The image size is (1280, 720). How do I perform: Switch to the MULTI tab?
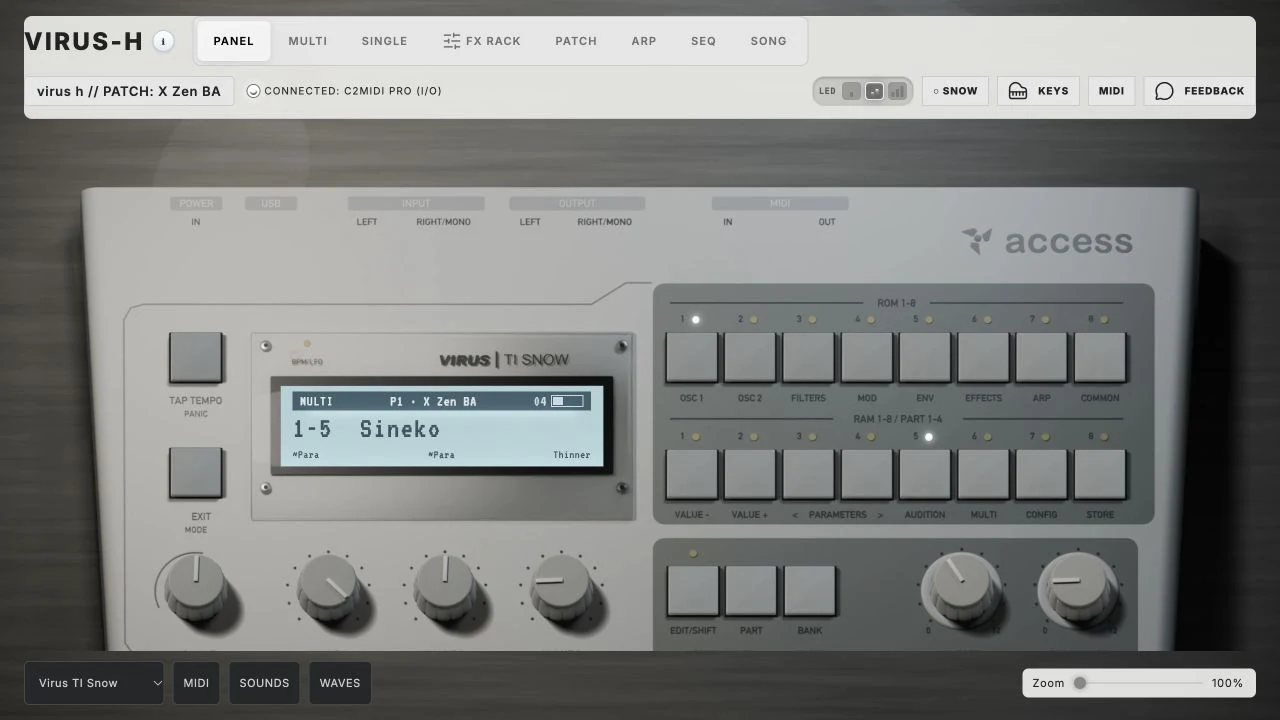[307, 41]
